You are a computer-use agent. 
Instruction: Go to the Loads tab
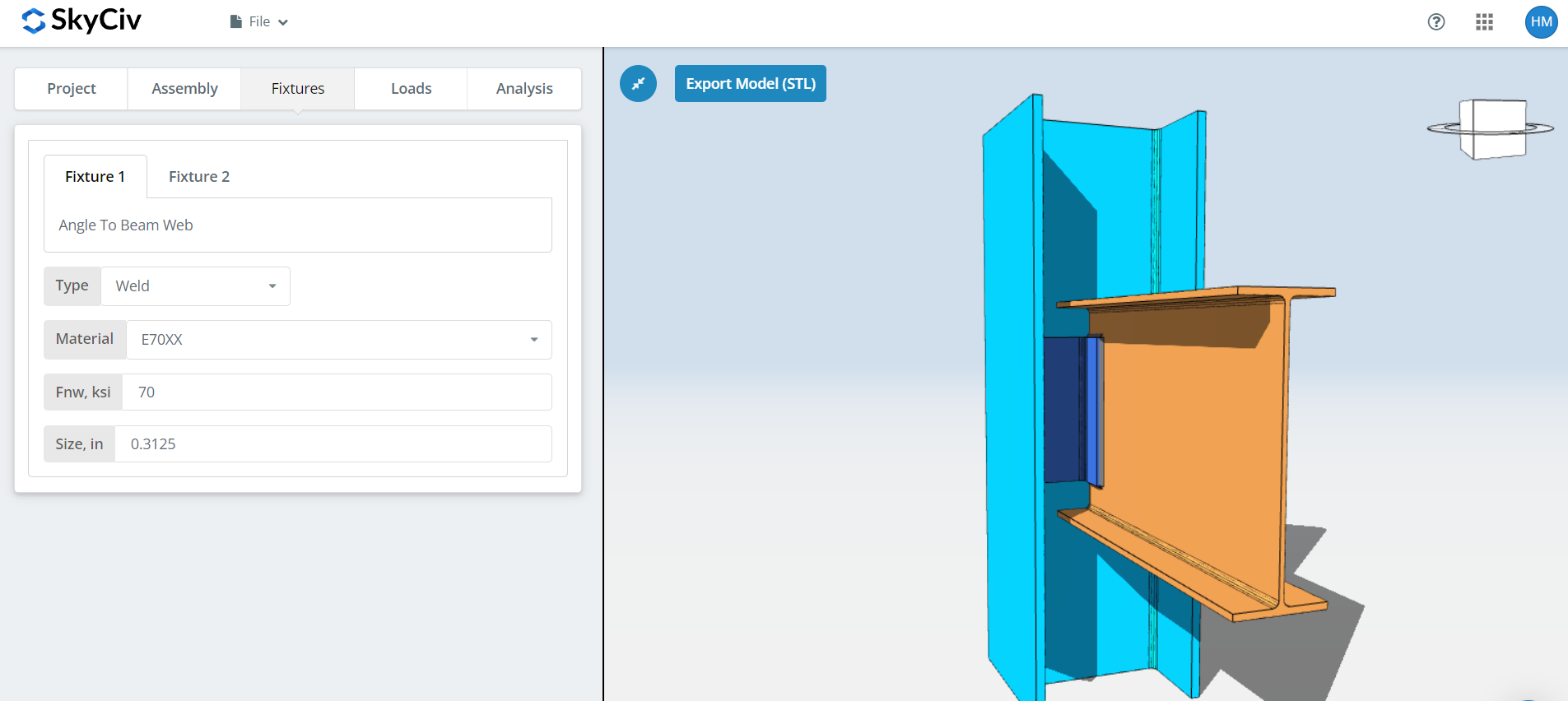coord(411,89)
